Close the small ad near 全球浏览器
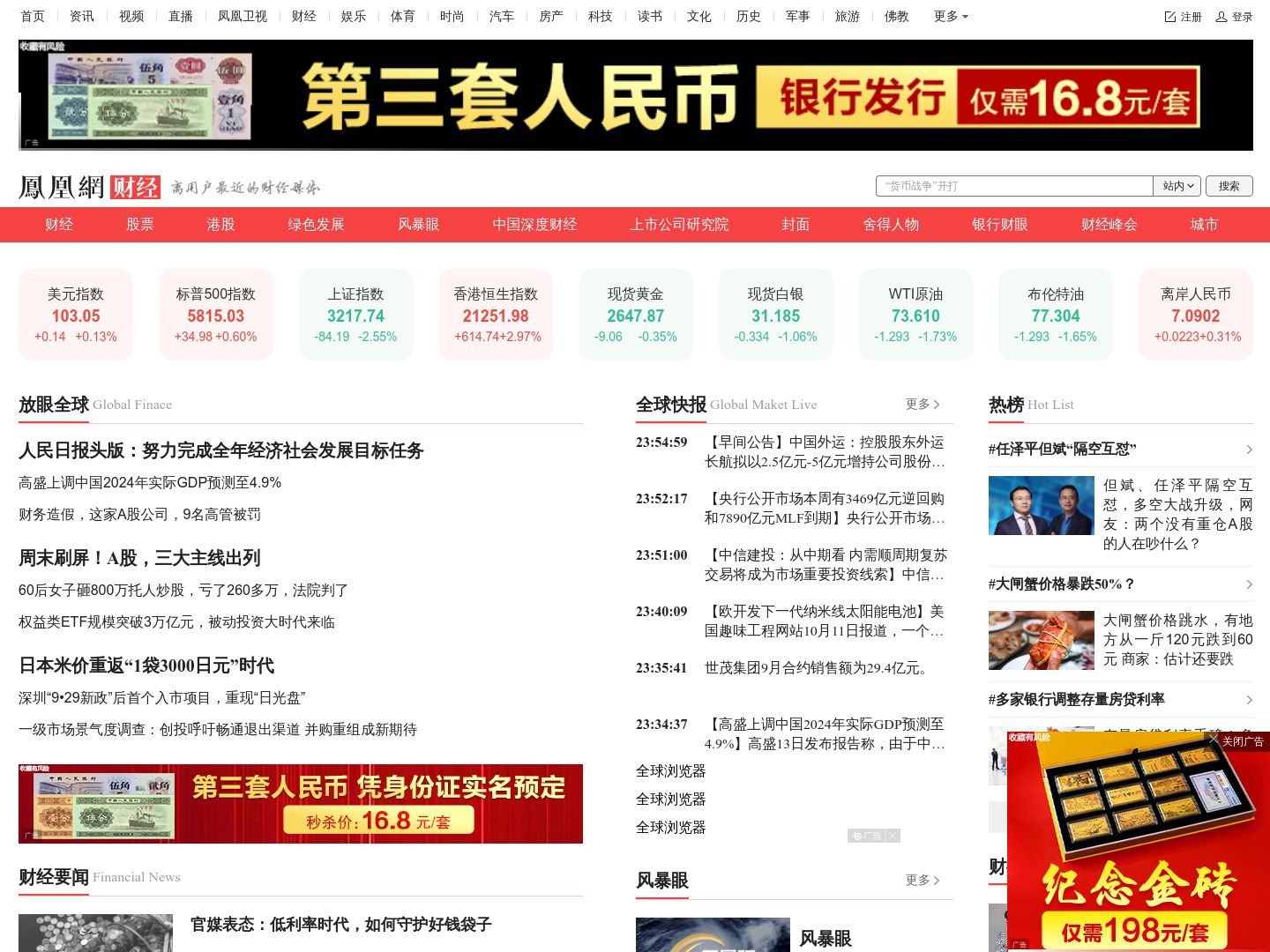The image size is (1270, 952). pos(893,836)
